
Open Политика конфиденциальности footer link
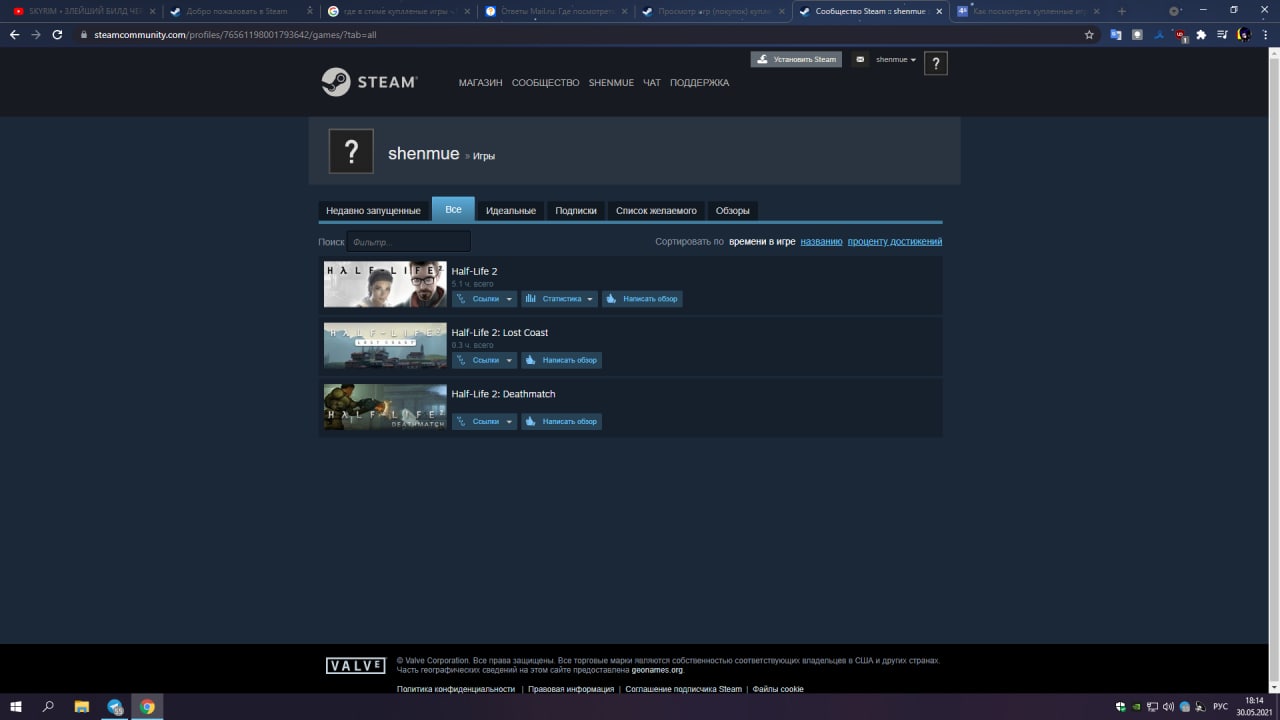[456, 689]
